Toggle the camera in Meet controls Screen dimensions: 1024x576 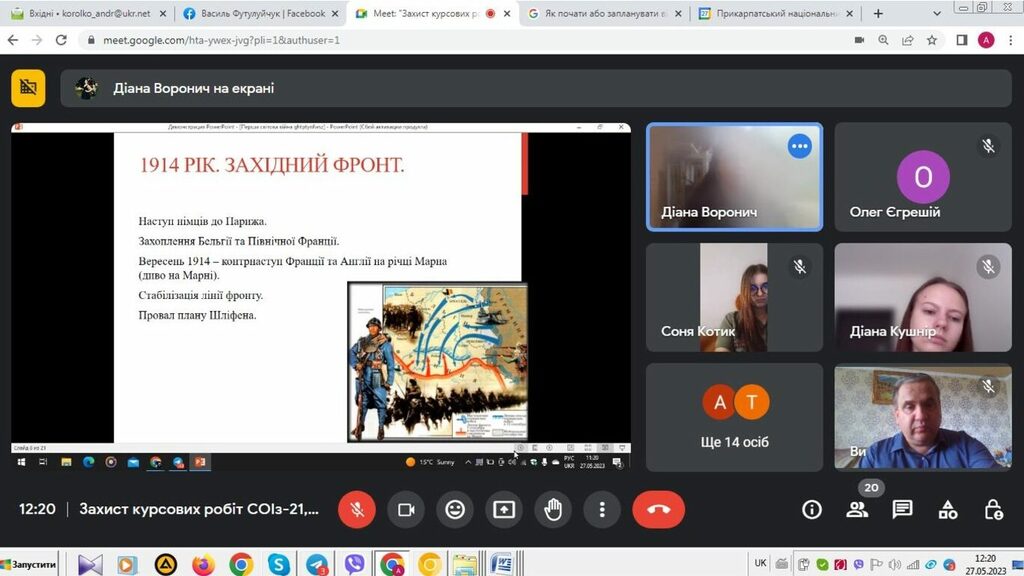coord(406,509)
